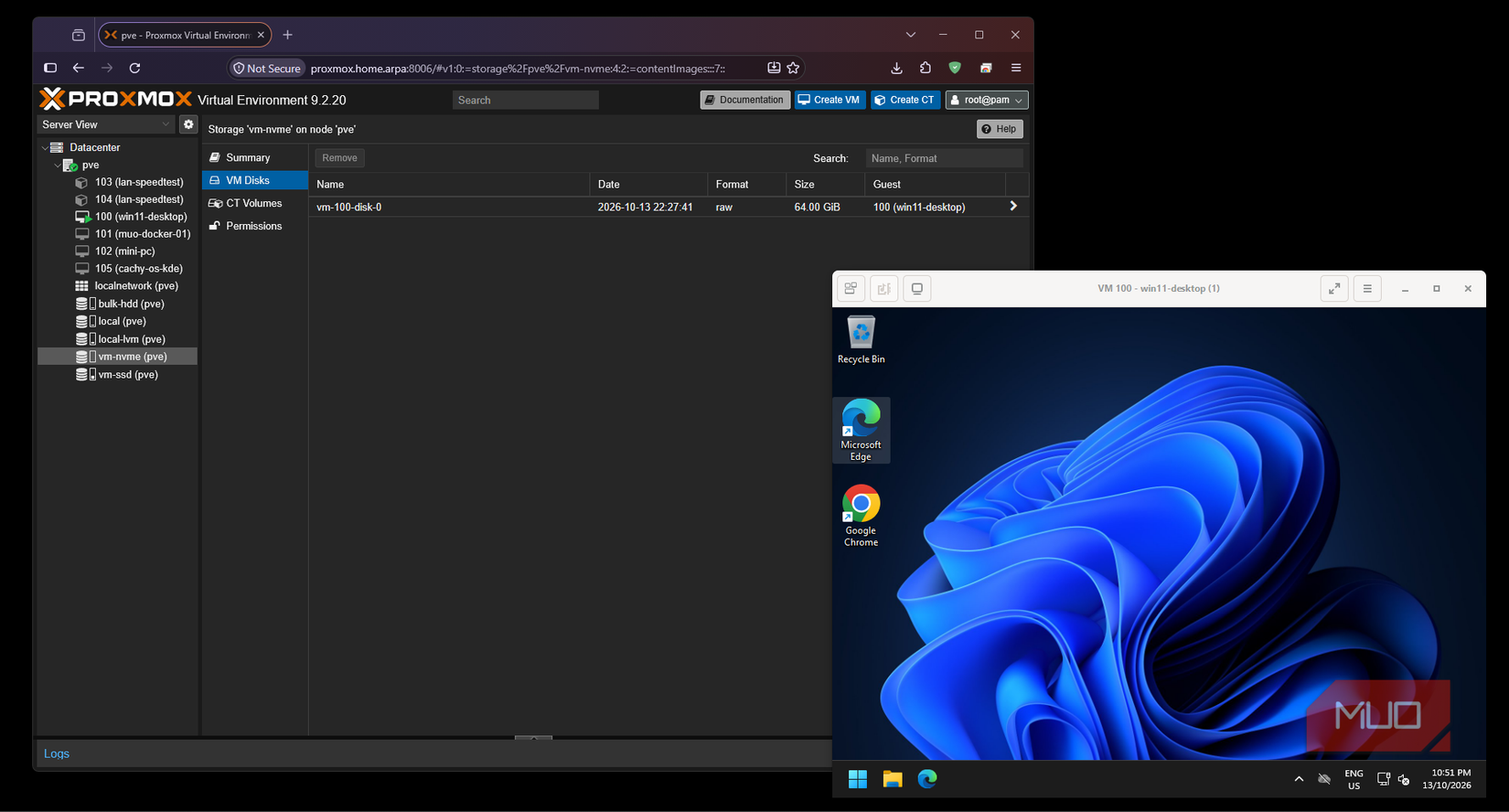Click the Proxmox logo

click(x=116, y=100)
